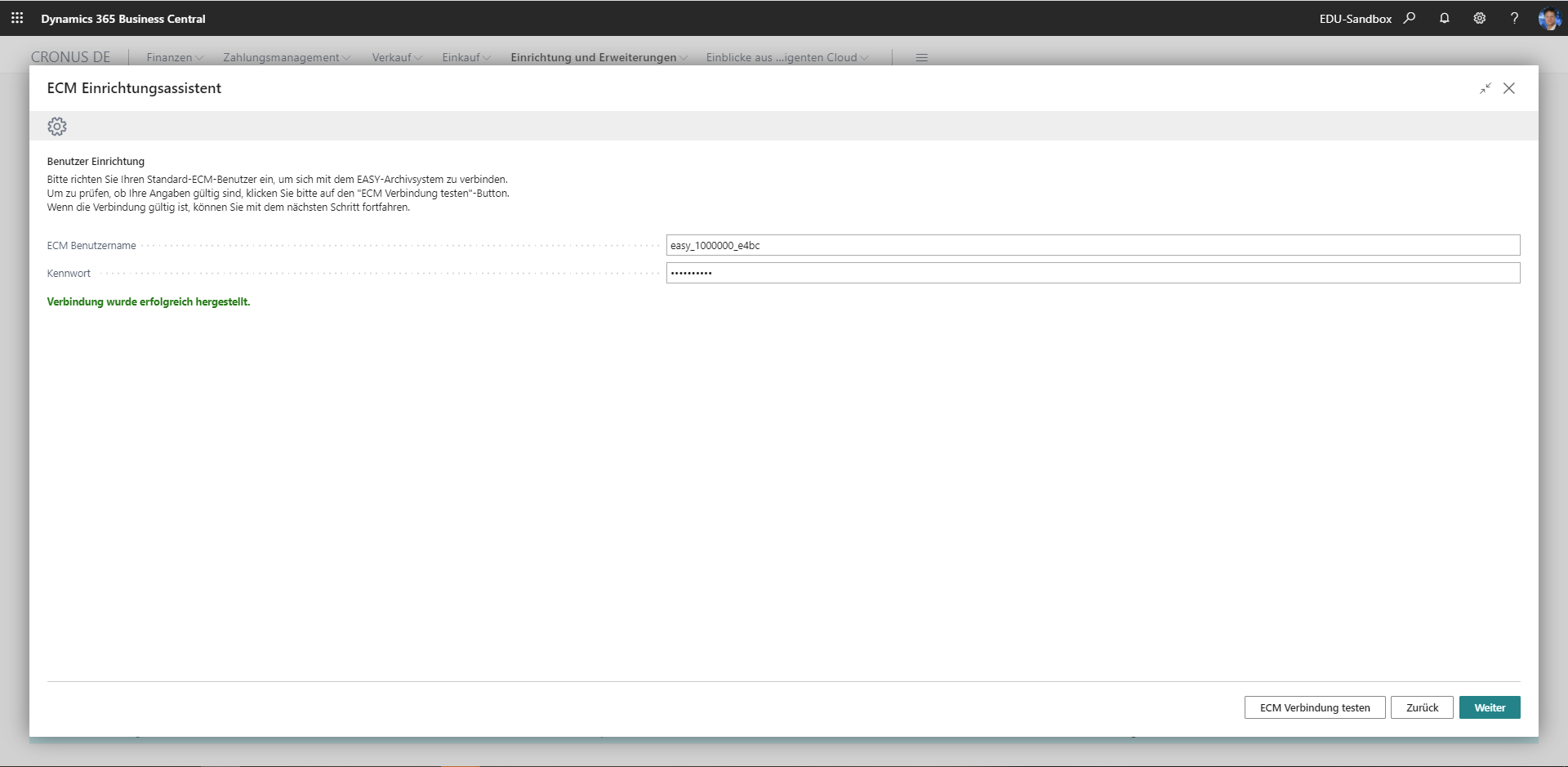This screenshot has height=767, width=1568.
Task: Close the ECM Einrichtungsassistent dialog
Action: tap(1509, 88)
